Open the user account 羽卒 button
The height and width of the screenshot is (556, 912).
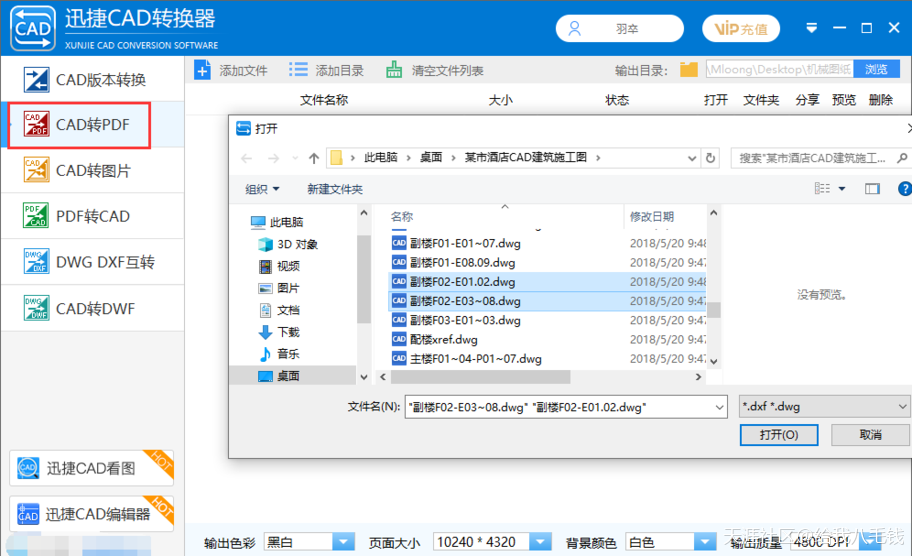click(x=619, y=28)
